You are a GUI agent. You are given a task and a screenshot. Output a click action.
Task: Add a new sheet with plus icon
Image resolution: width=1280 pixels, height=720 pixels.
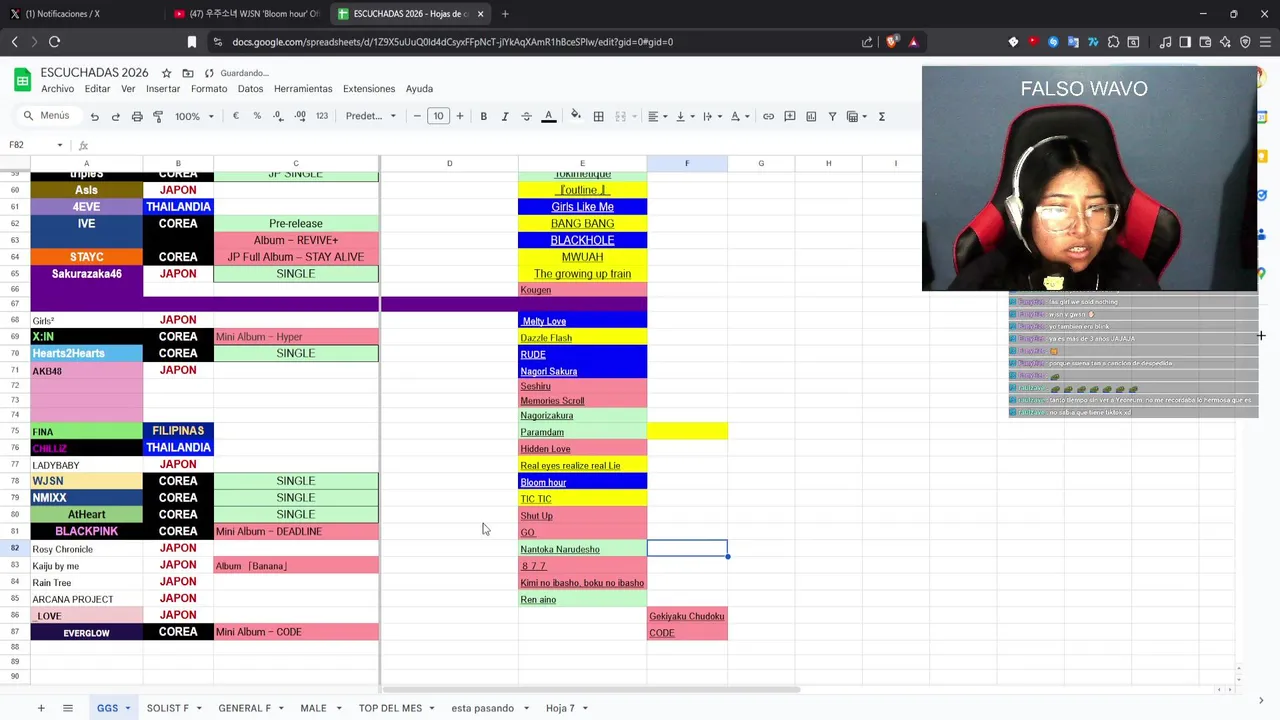coord(41,708)
